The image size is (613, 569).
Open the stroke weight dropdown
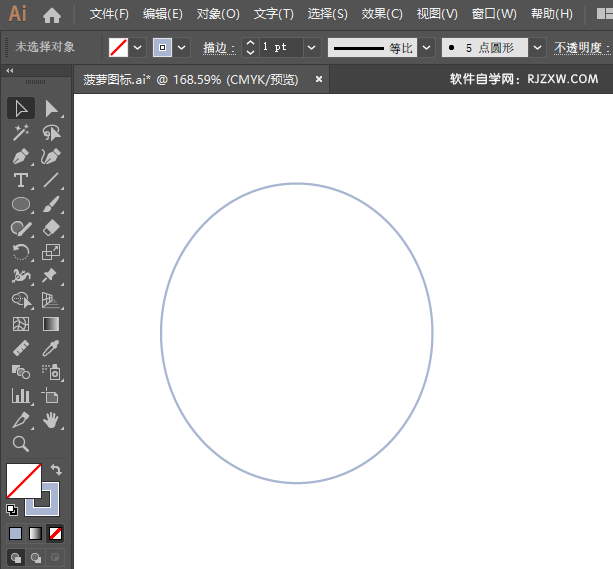pos(311,48)
